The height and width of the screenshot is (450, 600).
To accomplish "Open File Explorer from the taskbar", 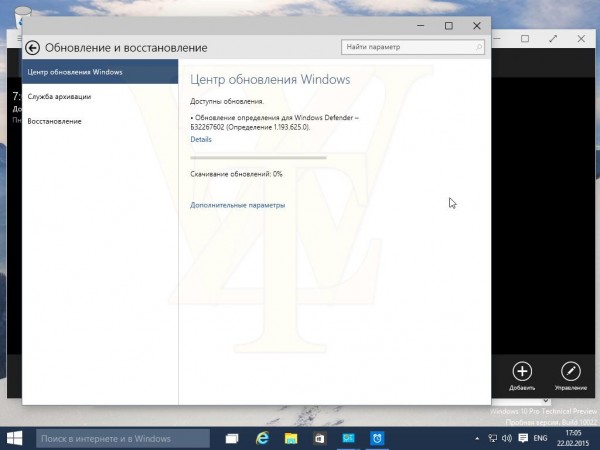I will (x=291, y=438).
